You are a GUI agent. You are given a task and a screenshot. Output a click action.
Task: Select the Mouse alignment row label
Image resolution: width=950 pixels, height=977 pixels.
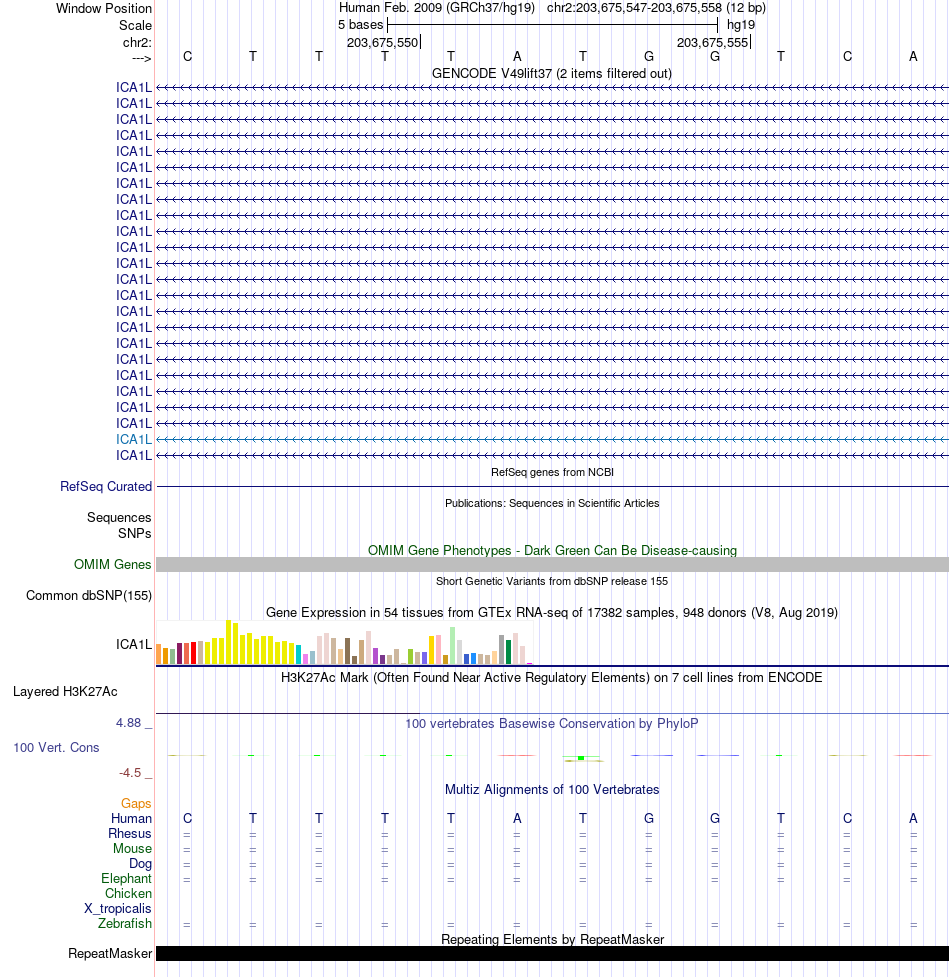tap(132, 849)
